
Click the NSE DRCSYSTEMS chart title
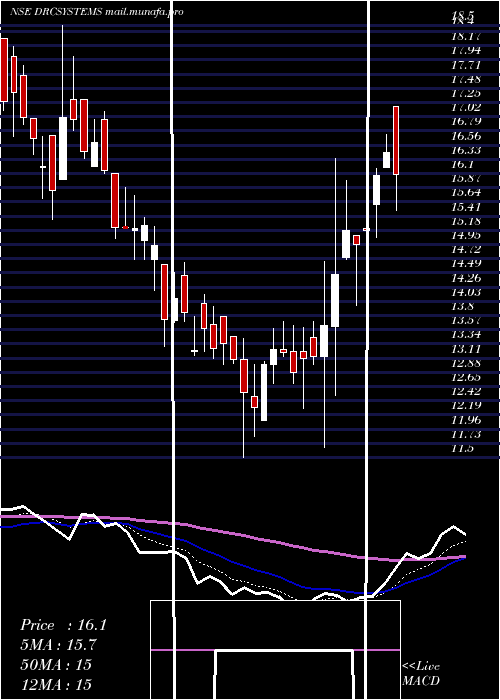(96, 12)
